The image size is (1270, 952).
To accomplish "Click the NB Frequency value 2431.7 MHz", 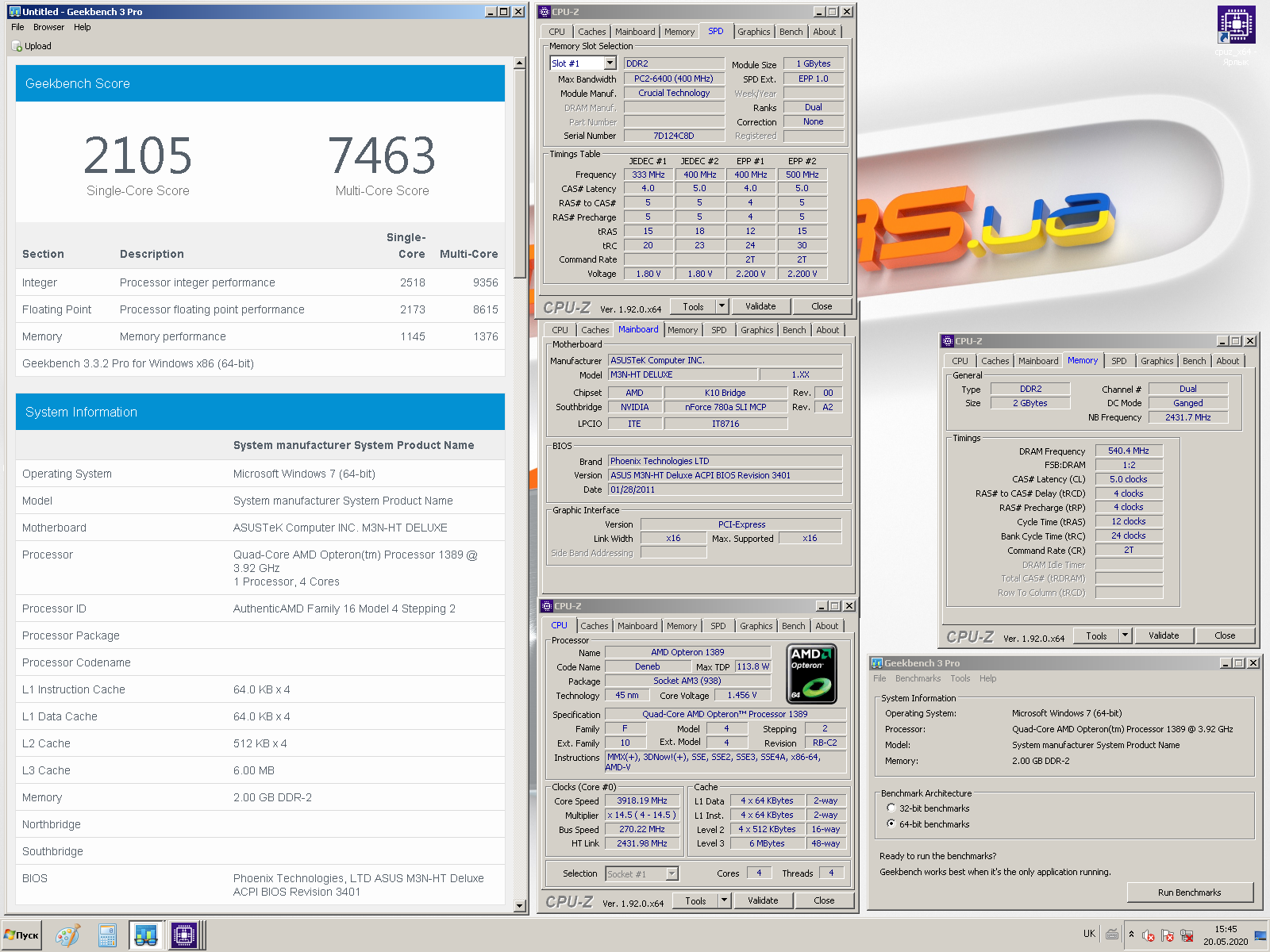I will [1188, 417].
